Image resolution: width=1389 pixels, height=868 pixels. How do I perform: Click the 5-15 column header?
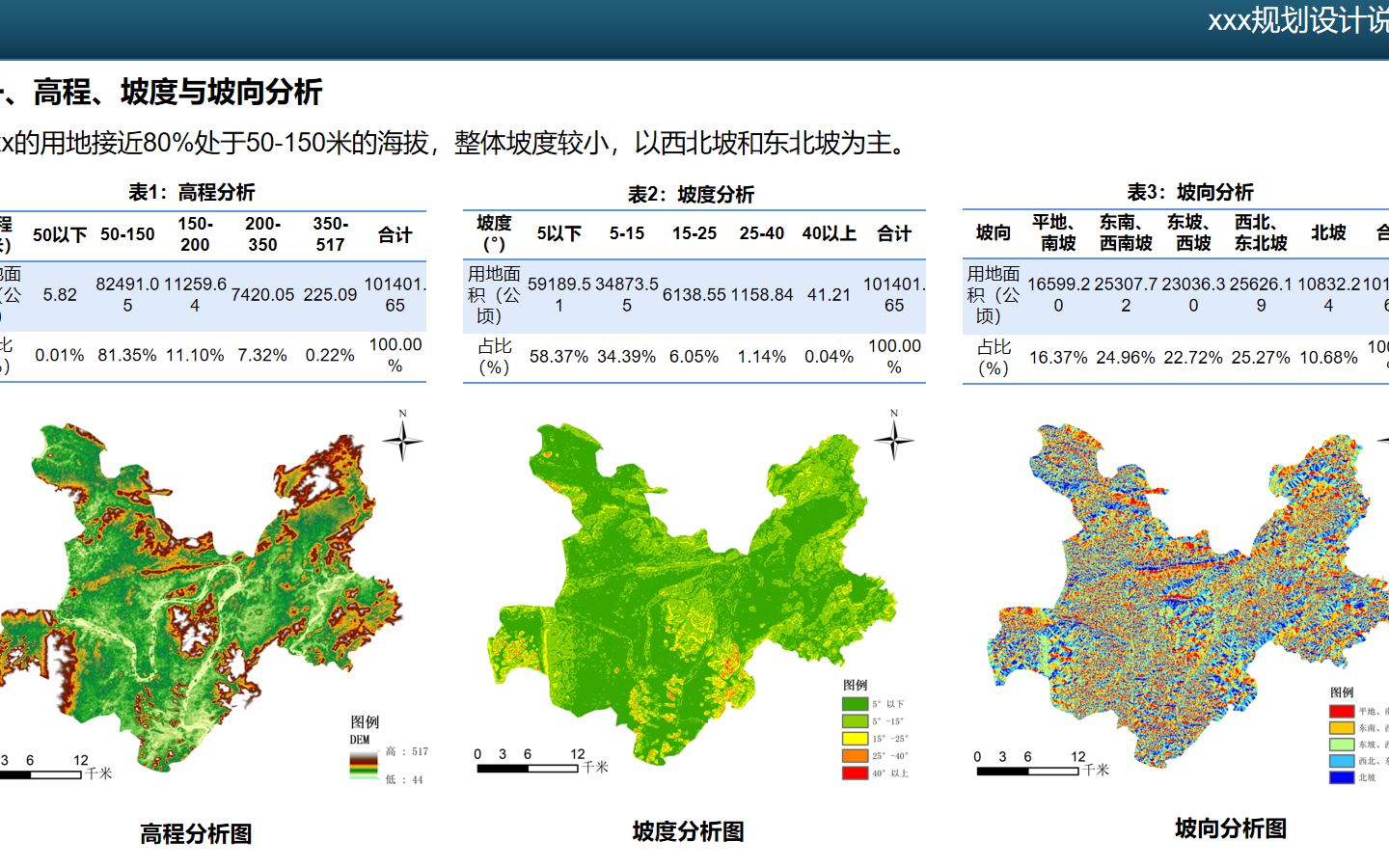coord(627,233)
